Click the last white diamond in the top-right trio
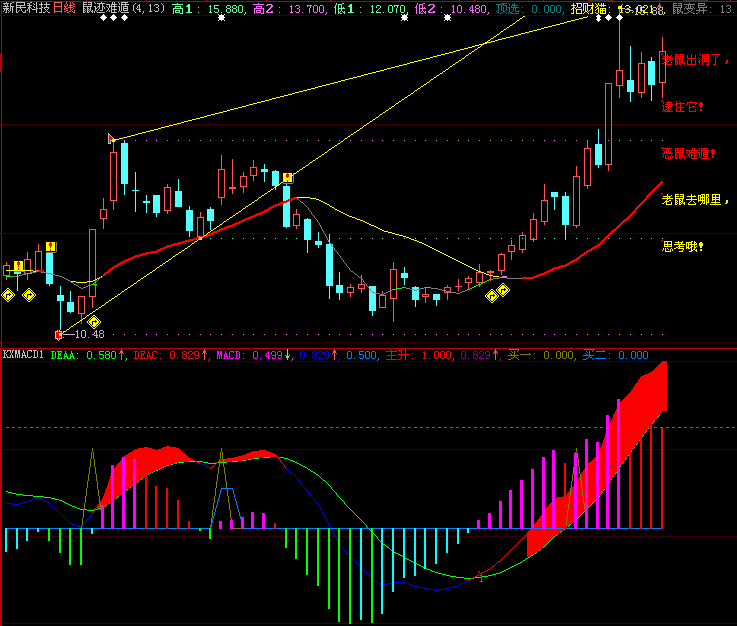 (619, 18)
